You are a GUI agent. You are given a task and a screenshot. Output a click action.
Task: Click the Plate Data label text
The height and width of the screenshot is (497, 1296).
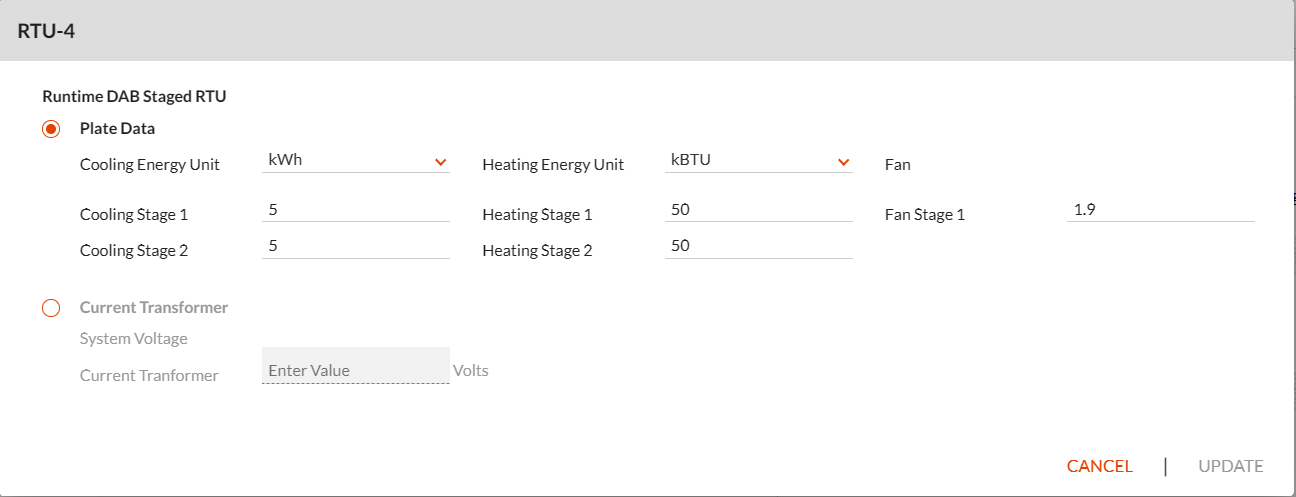[x=117, y=128]
